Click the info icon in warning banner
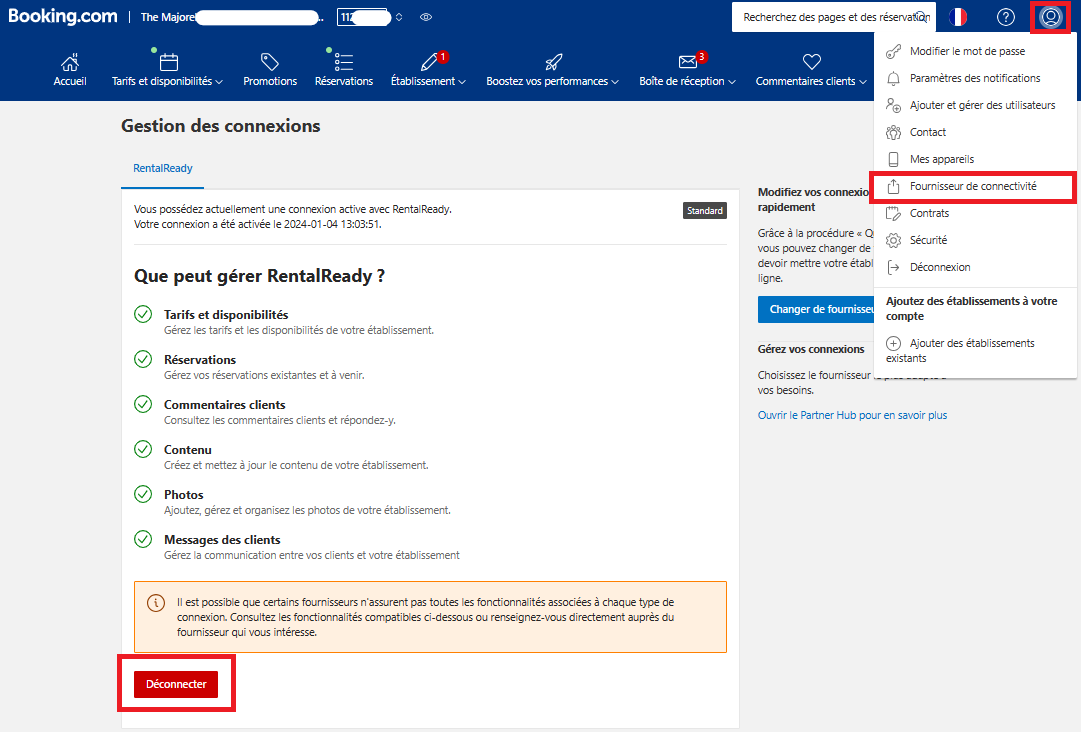1081x732 pixels. [x=156, y=603]
